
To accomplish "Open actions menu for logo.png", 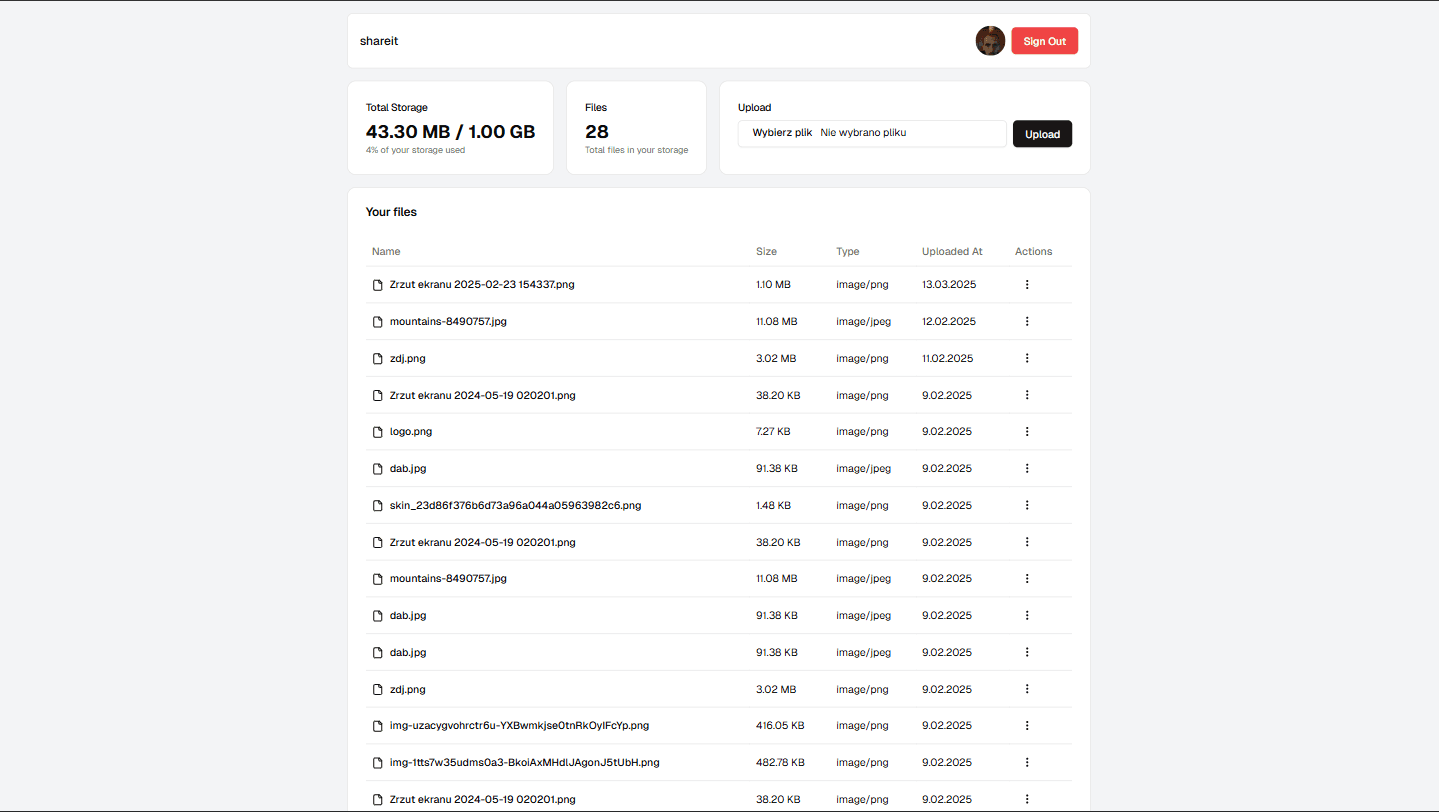I will click(x=1026, y=432).
